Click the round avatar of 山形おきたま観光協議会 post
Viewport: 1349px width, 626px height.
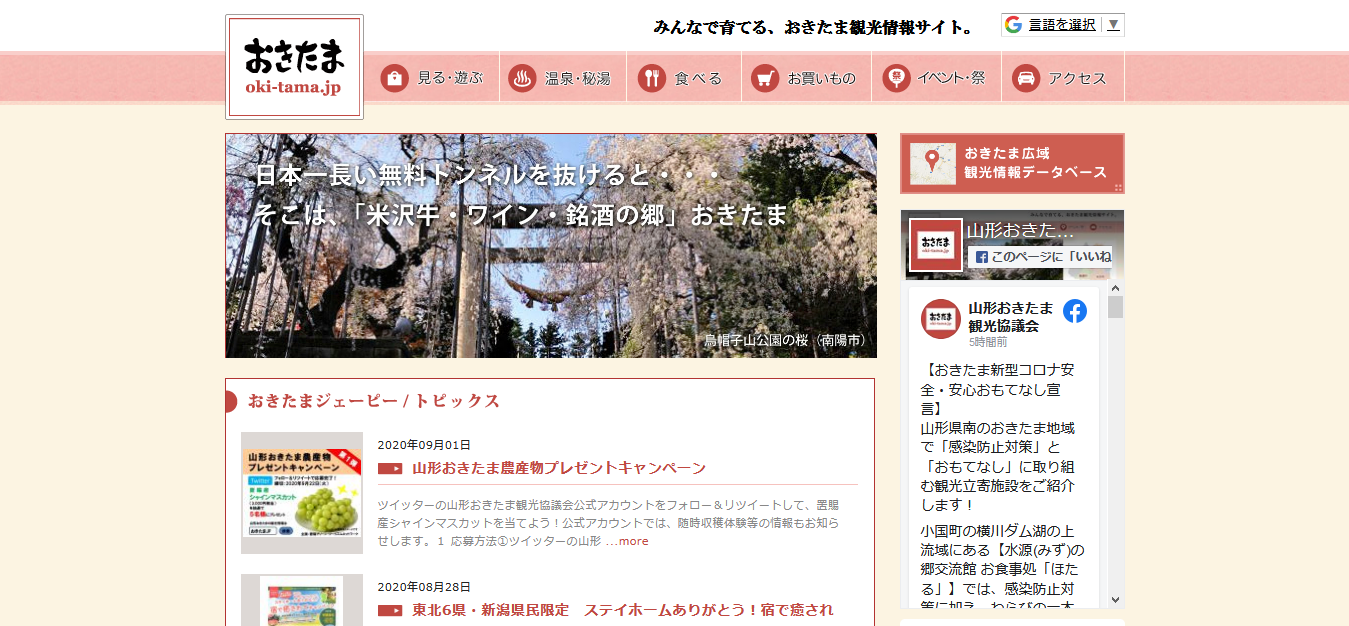941,318
